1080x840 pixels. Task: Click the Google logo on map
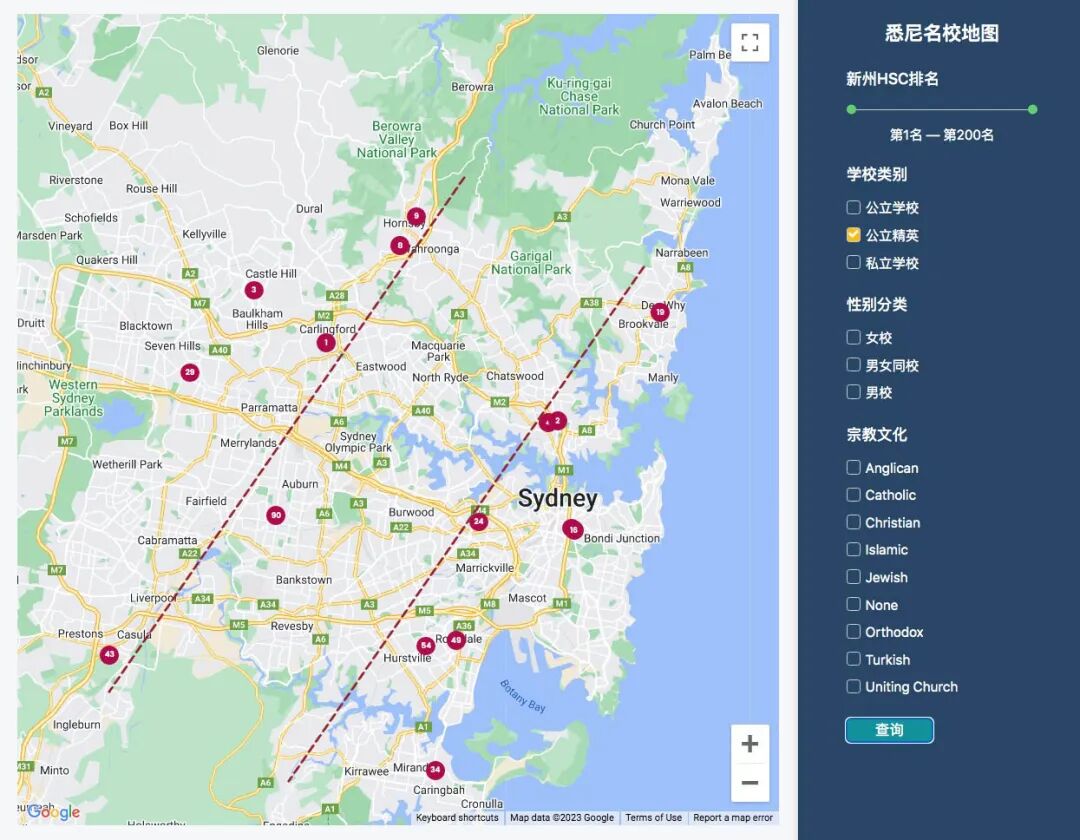54,812
